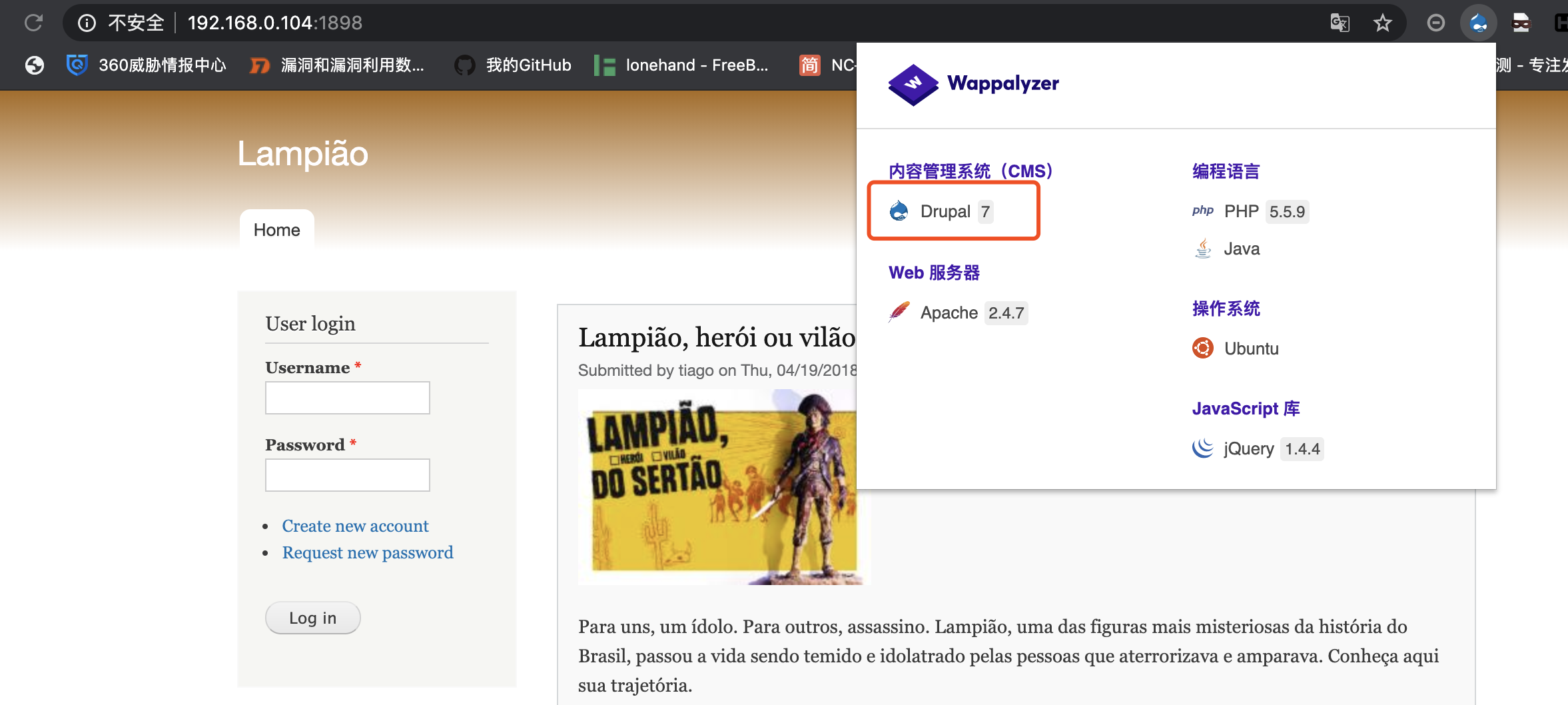The width and height of the screenshot is (1568, 705).
Task: Focus the Username input field
Action: [x=347, y=398]
